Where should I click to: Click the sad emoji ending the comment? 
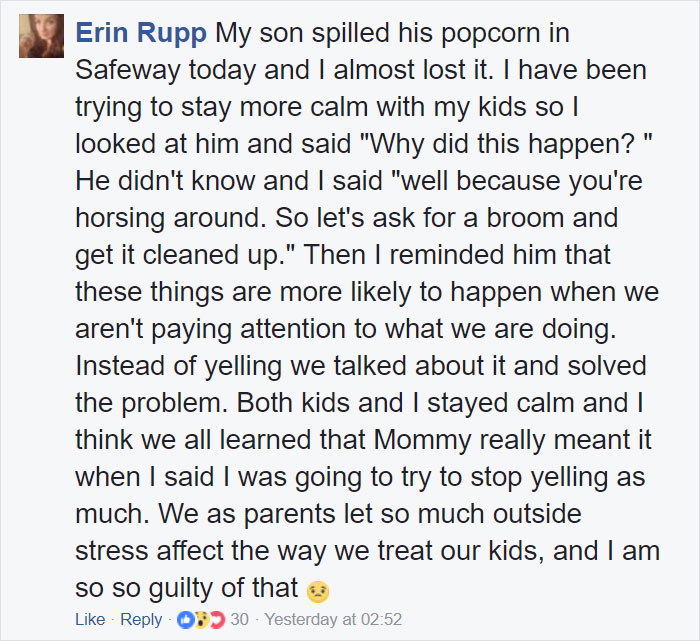pos(318,592)
